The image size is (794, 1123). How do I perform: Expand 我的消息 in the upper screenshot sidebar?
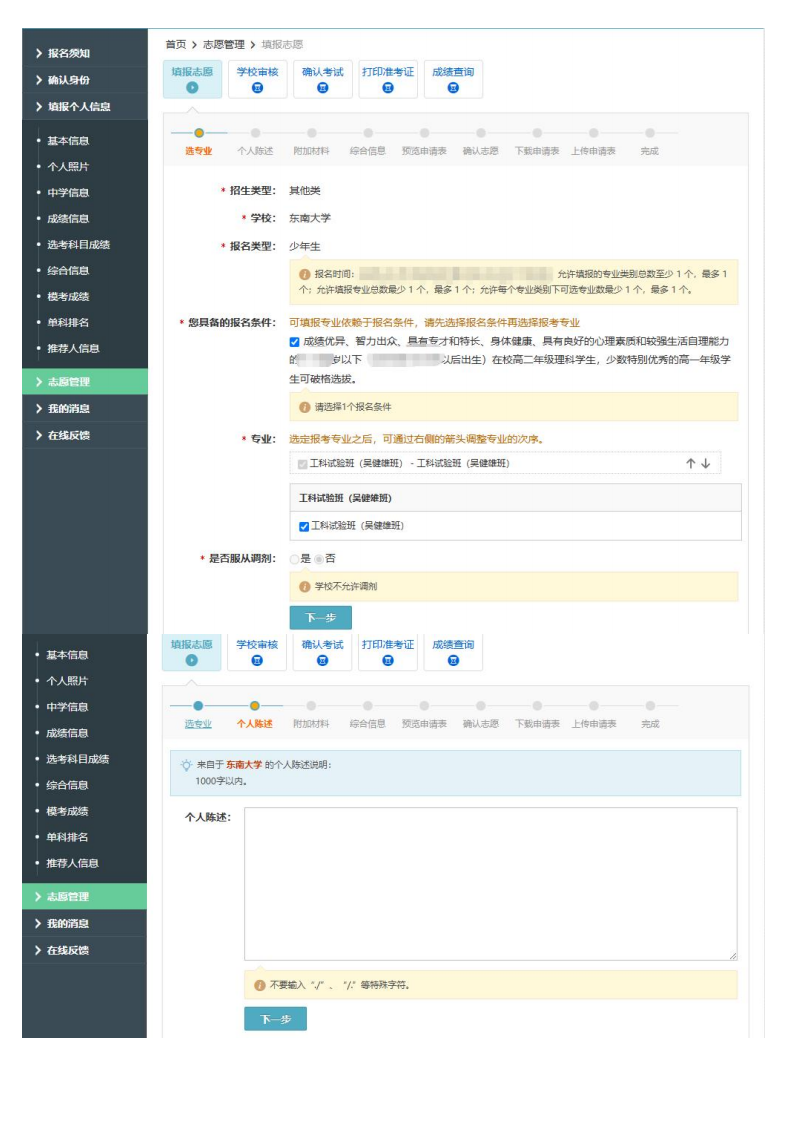(84, 408)
